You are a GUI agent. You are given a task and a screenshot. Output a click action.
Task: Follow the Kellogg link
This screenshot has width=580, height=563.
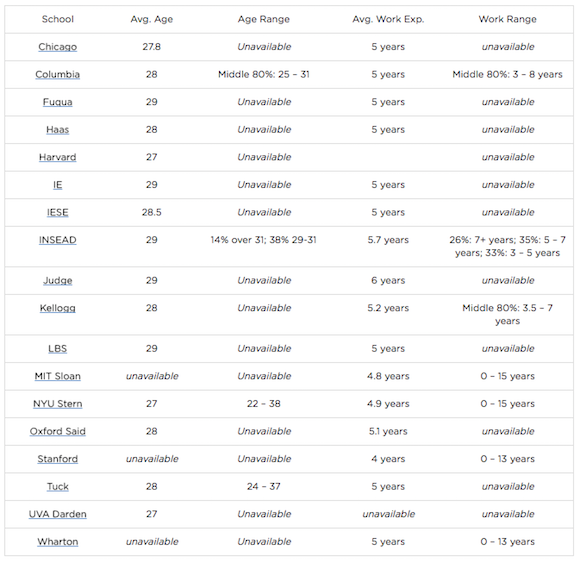click(58, 308)
